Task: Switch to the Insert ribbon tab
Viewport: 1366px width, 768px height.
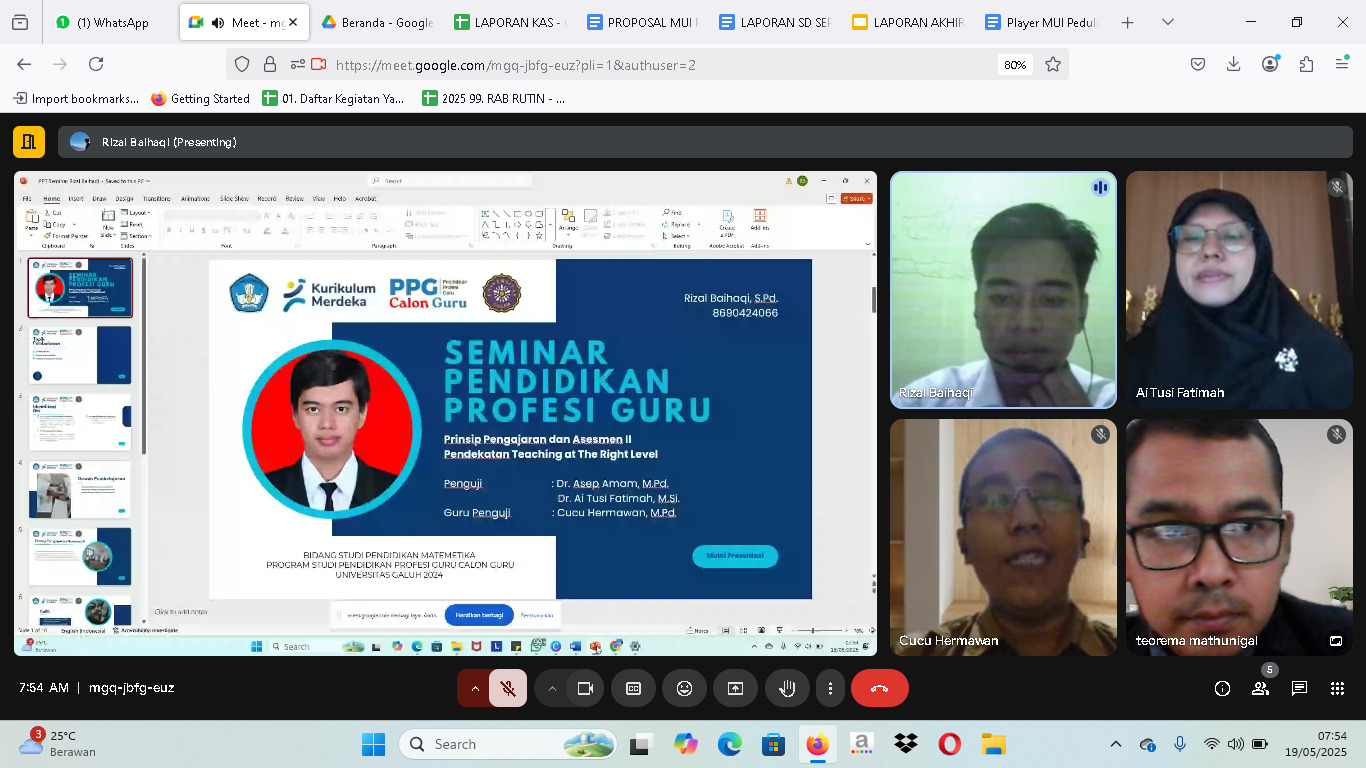Action: tap(76, 199)
